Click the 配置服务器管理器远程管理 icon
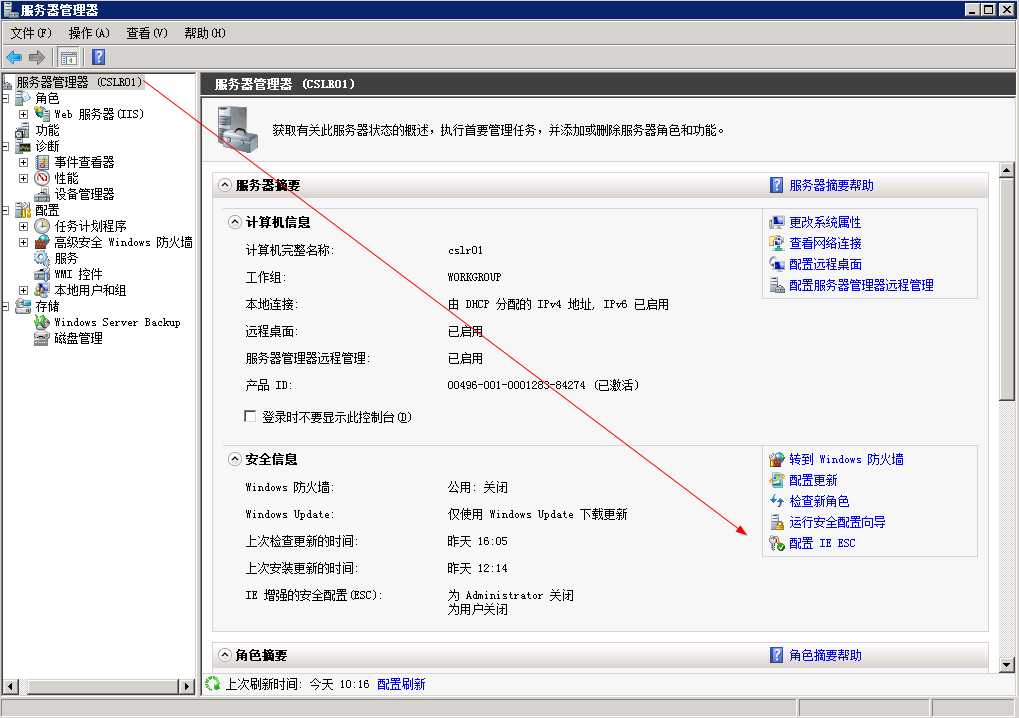Viewport: 1019px width, 718px height. pyautogui.click(x=777, y=285)
